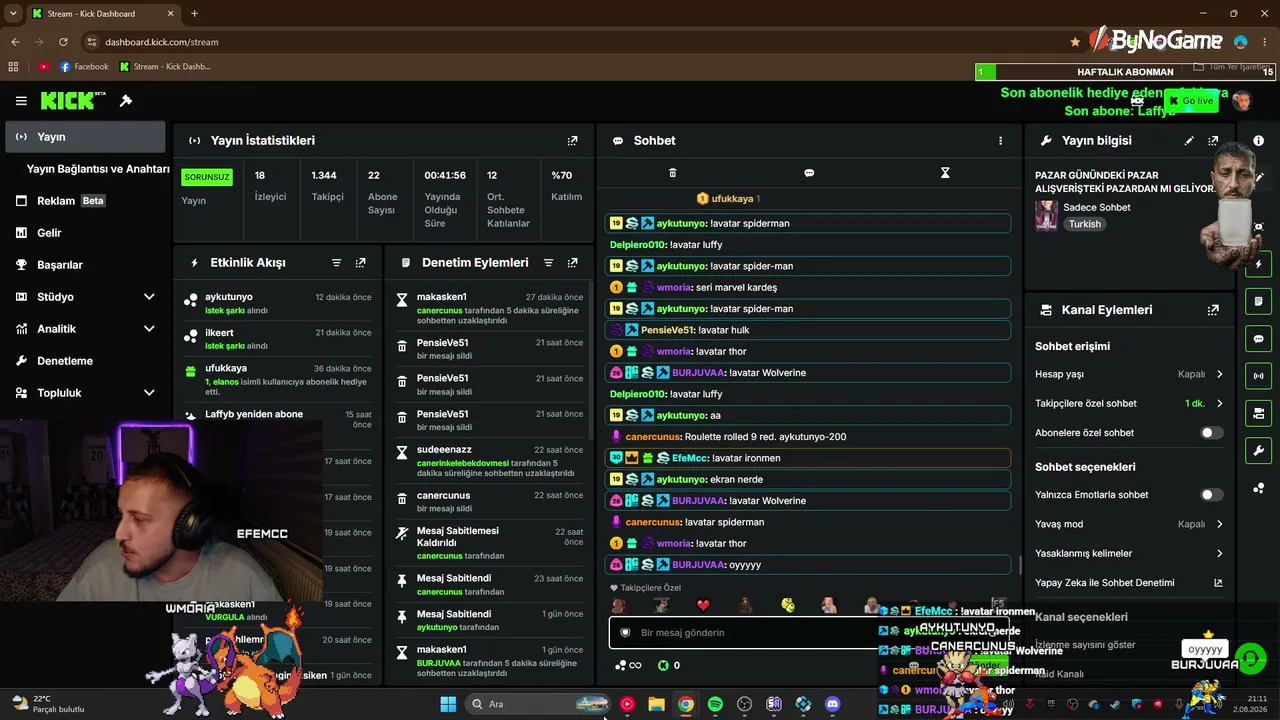
Task: Click the broadcast signal icon in right sidebar
Action: pos(1258,376)
